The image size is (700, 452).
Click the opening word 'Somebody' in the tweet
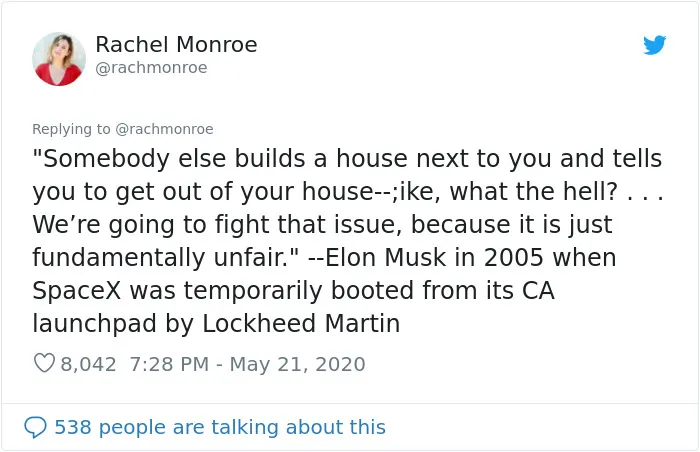(x=106, y=159)
